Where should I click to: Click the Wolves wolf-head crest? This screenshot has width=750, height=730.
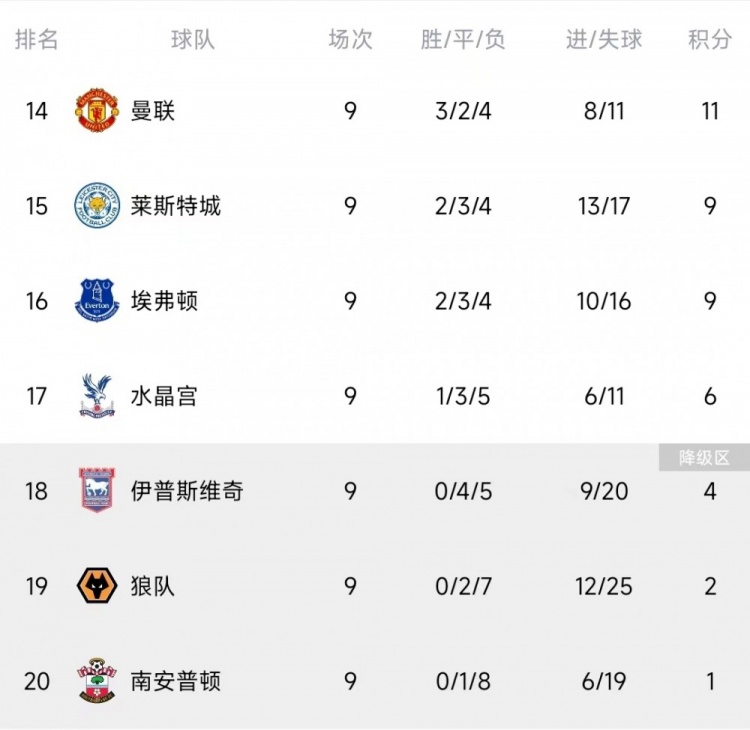(97, 585)
